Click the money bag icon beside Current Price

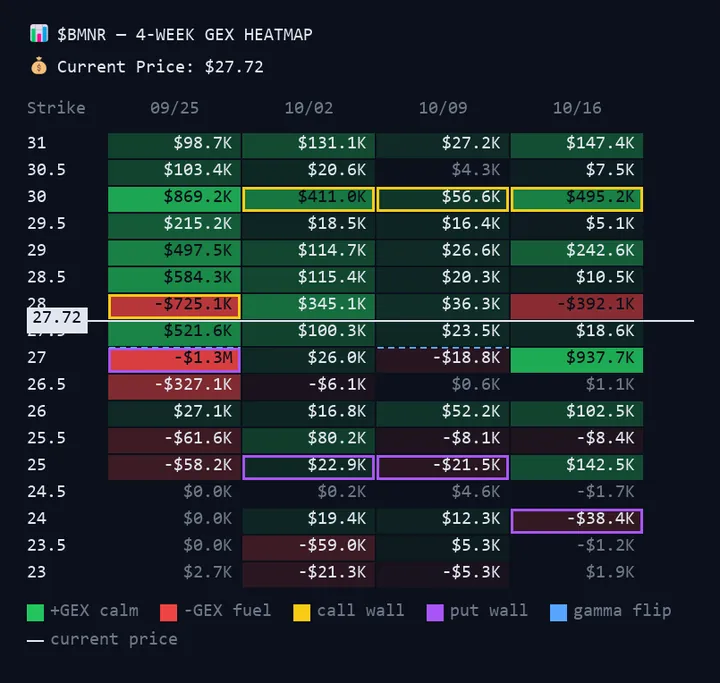click(x=39, y=66)
